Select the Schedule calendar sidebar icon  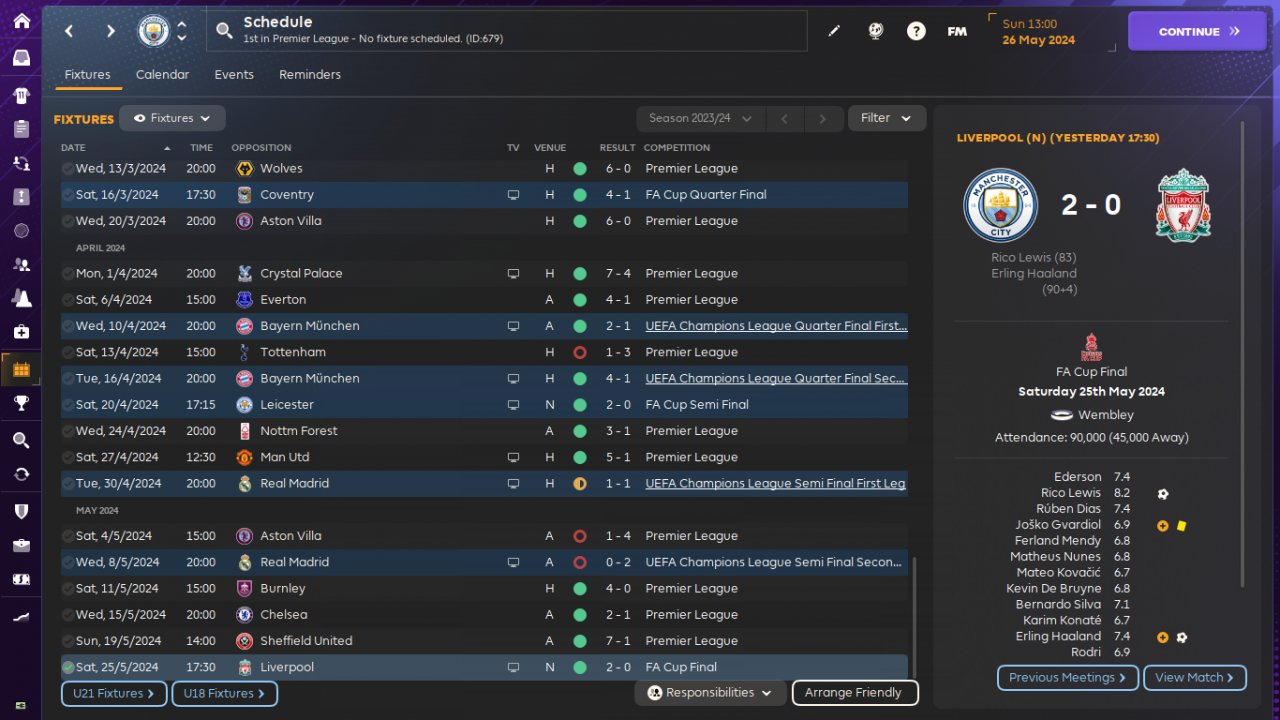click(x=21, y=370)
